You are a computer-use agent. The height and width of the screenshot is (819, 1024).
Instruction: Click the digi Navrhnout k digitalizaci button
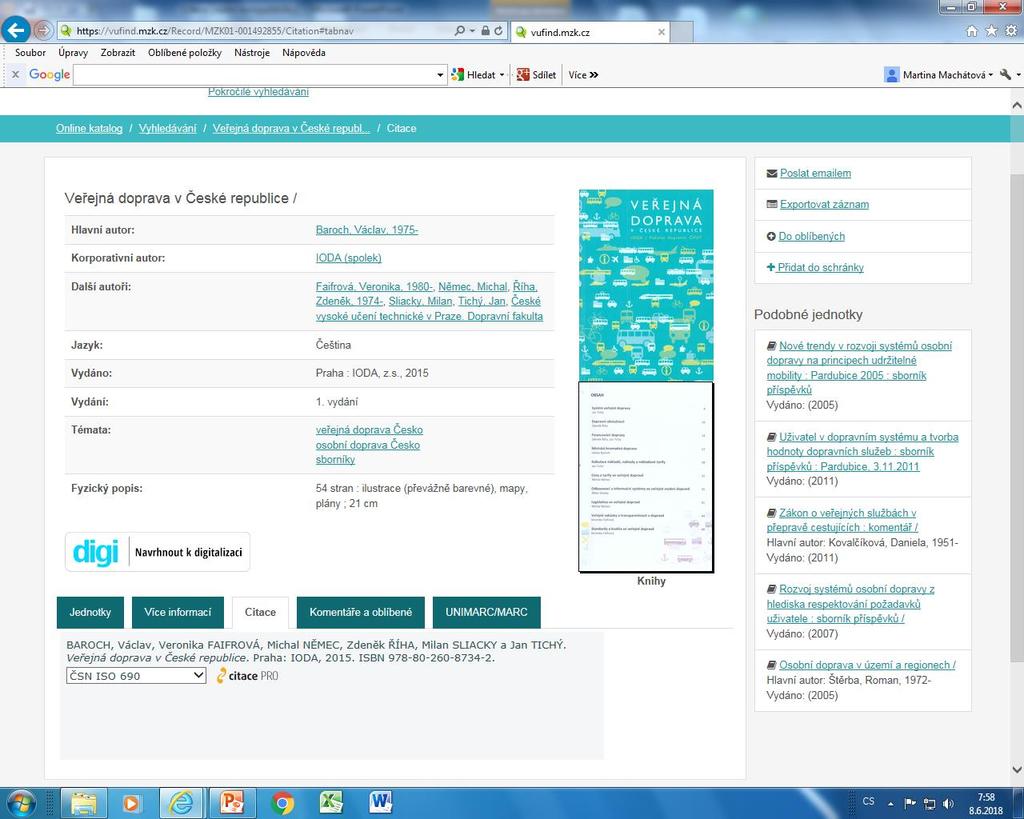pyautogui.click(x=157, y=552)
